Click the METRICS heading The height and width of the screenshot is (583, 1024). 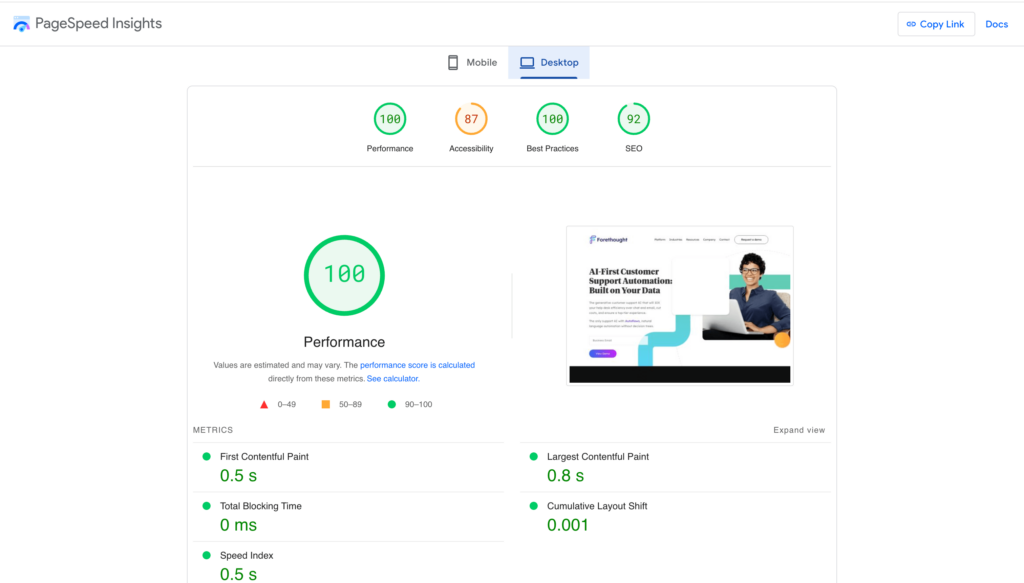[x=213, y=430]
